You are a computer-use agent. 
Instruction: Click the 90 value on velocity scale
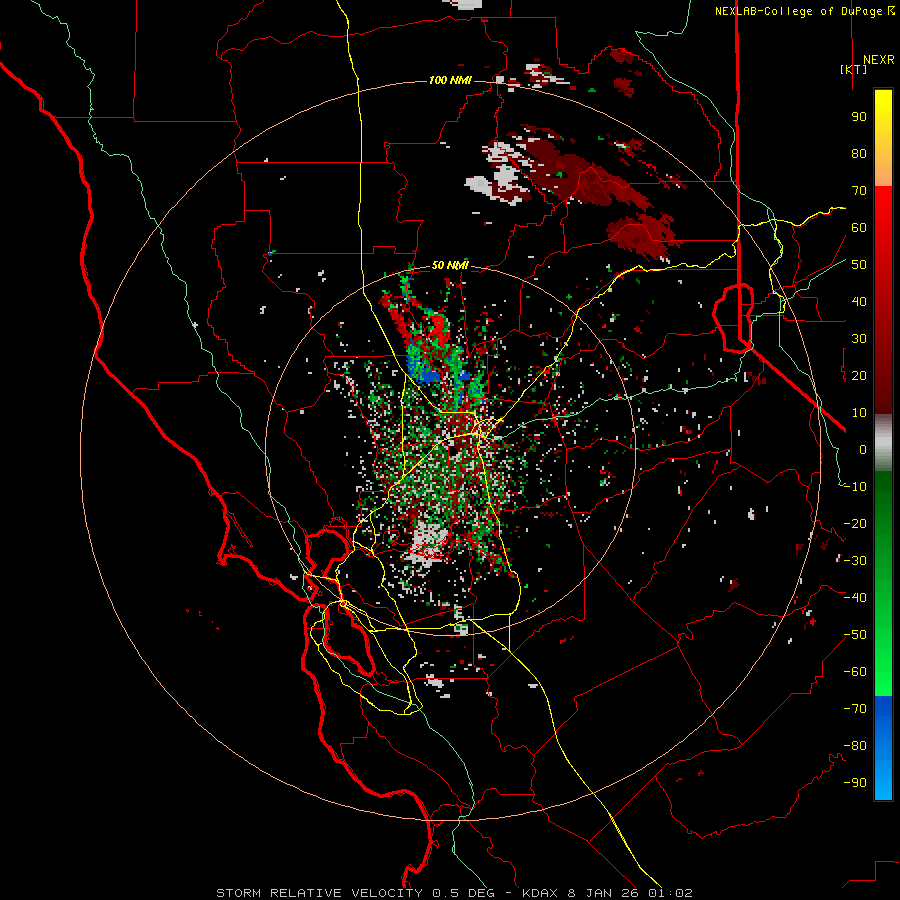point(859,117)
